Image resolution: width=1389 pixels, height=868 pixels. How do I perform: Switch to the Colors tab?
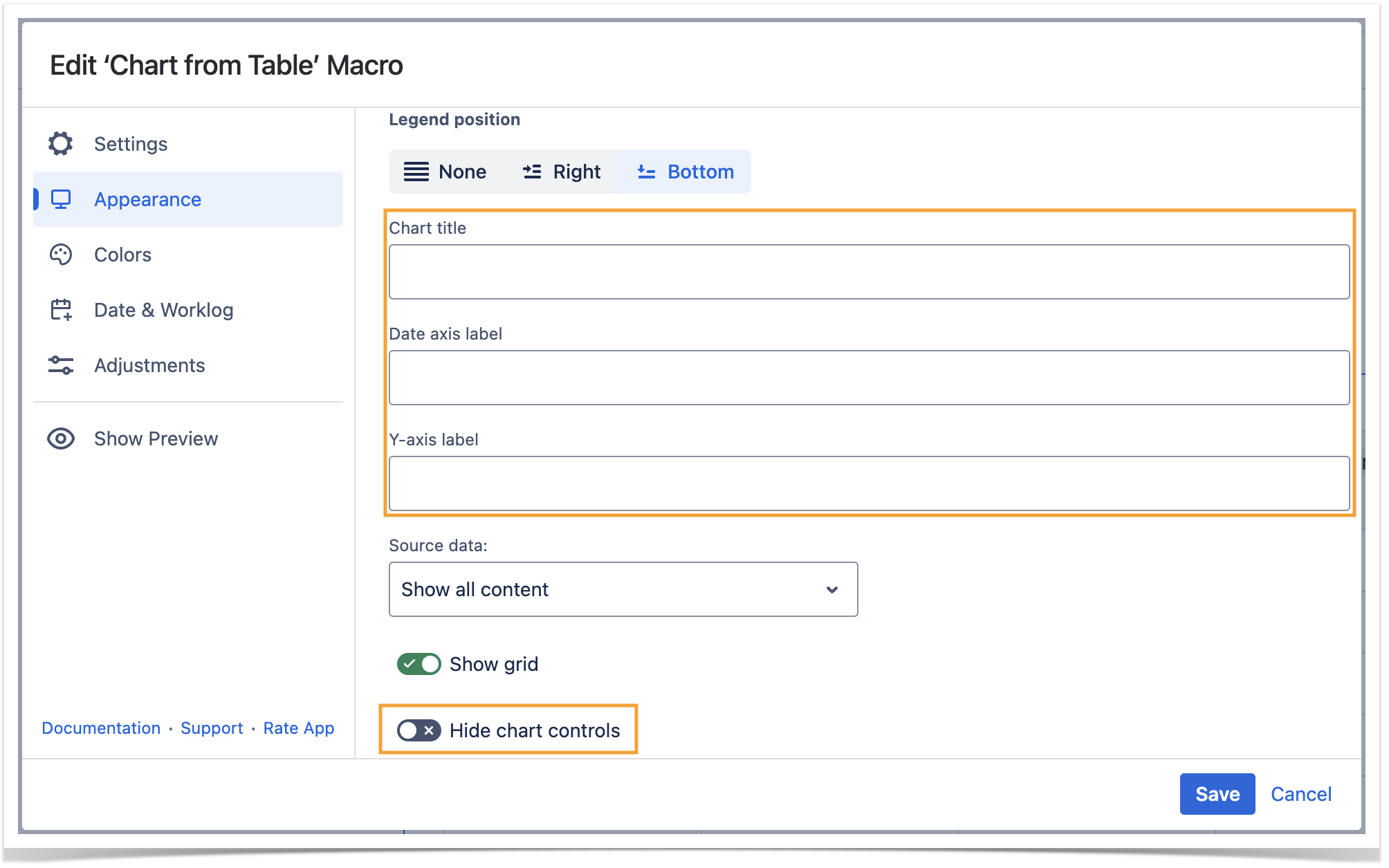122,255
